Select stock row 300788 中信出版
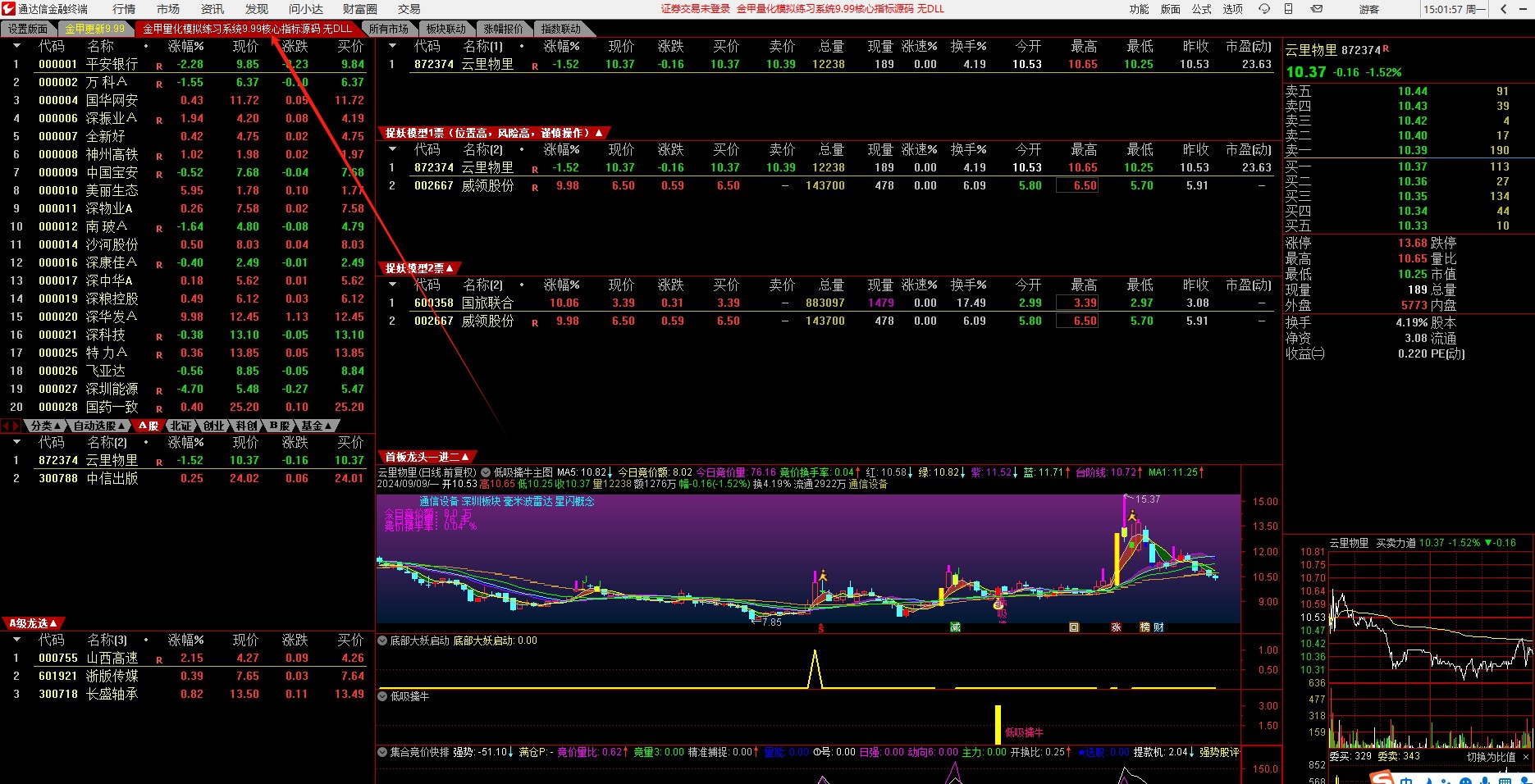Image resolution: width=1535 pixels, height=784 pixels. pyautogui.click(x=187, y=478)
